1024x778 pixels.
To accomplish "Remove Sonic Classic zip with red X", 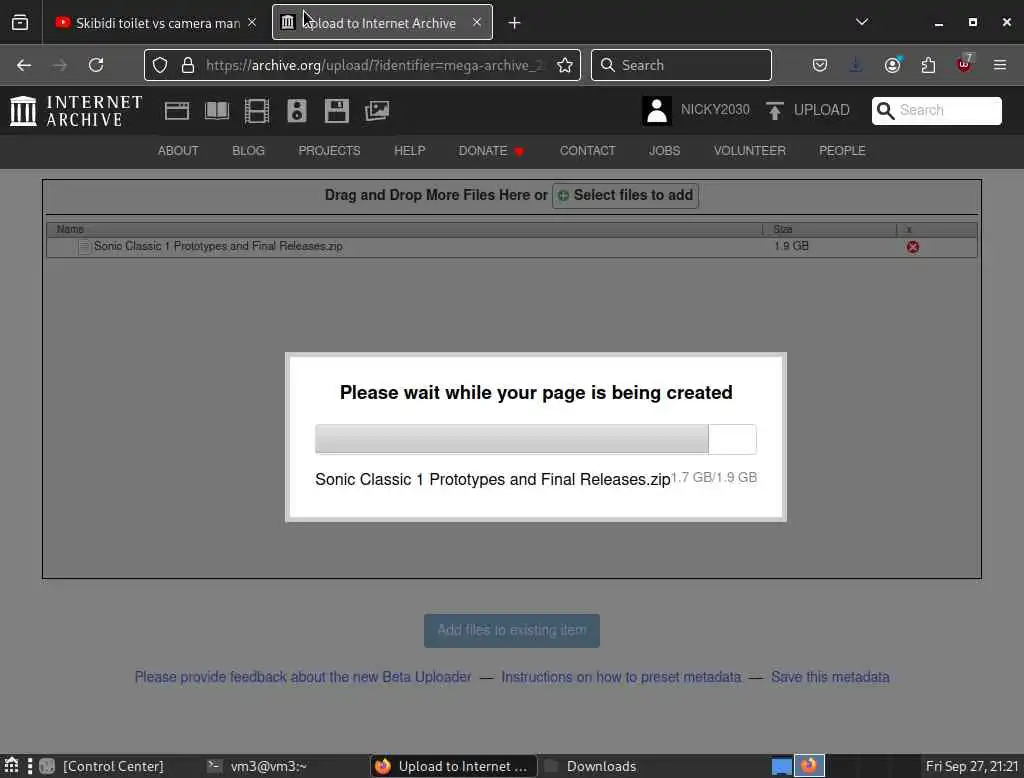I will 913,247.
